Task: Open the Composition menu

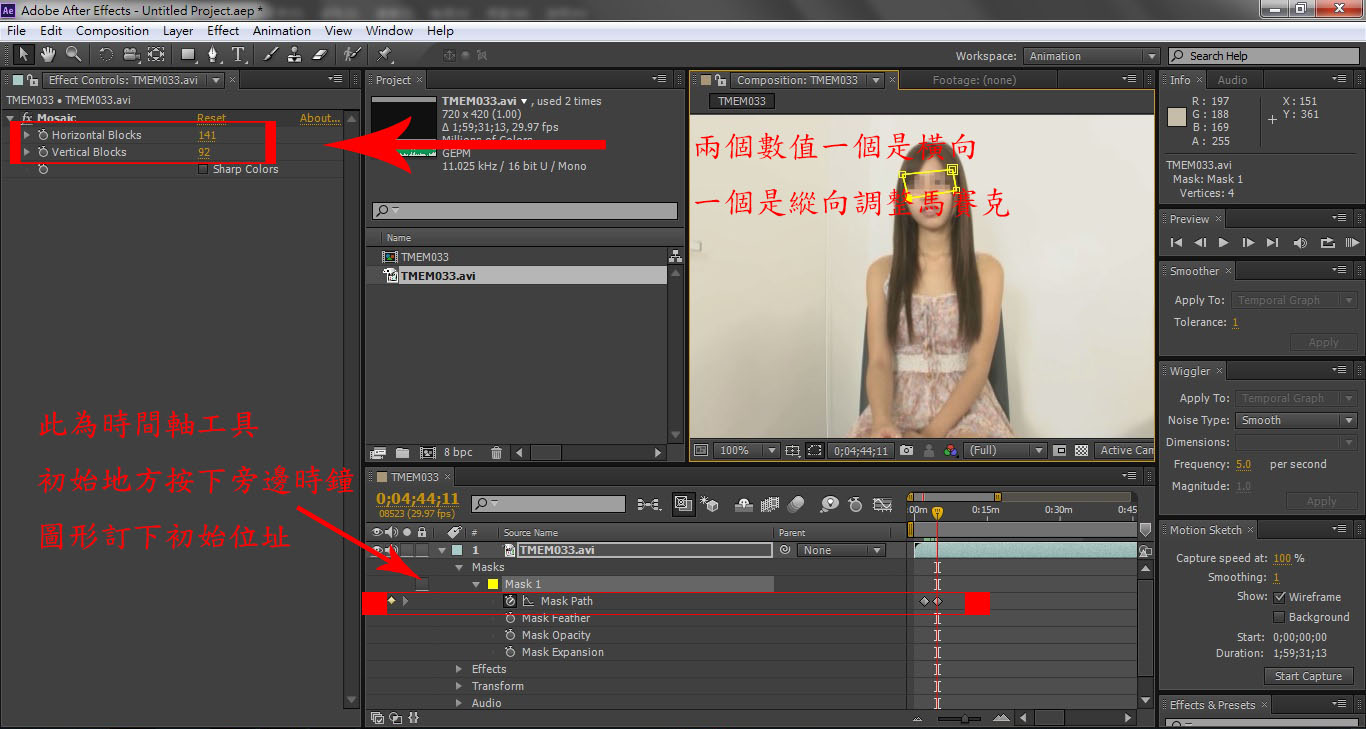Action: tap(112, 31)
